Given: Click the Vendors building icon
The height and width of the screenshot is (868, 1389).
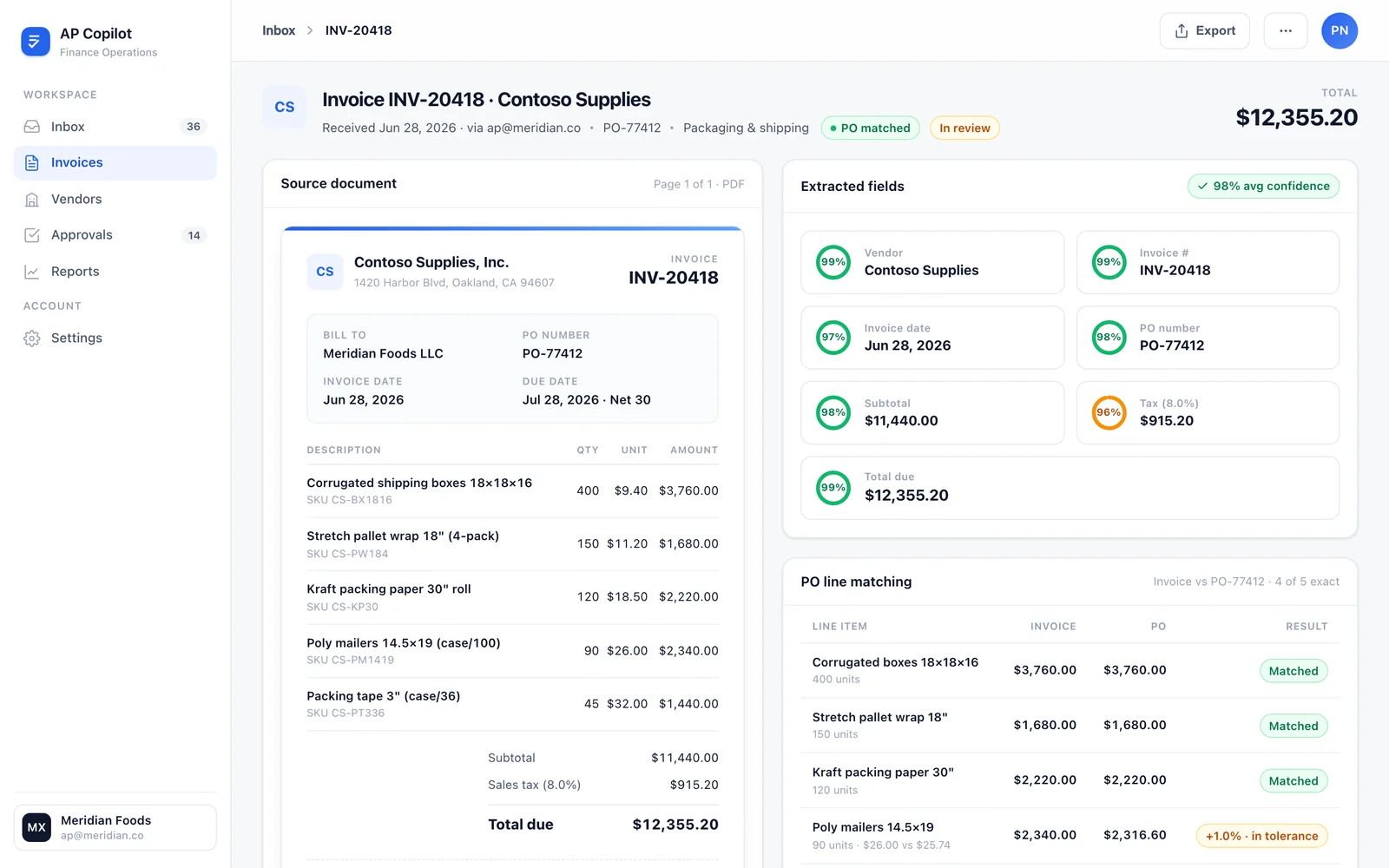Looking at the screenshot, I should point(32,200).
